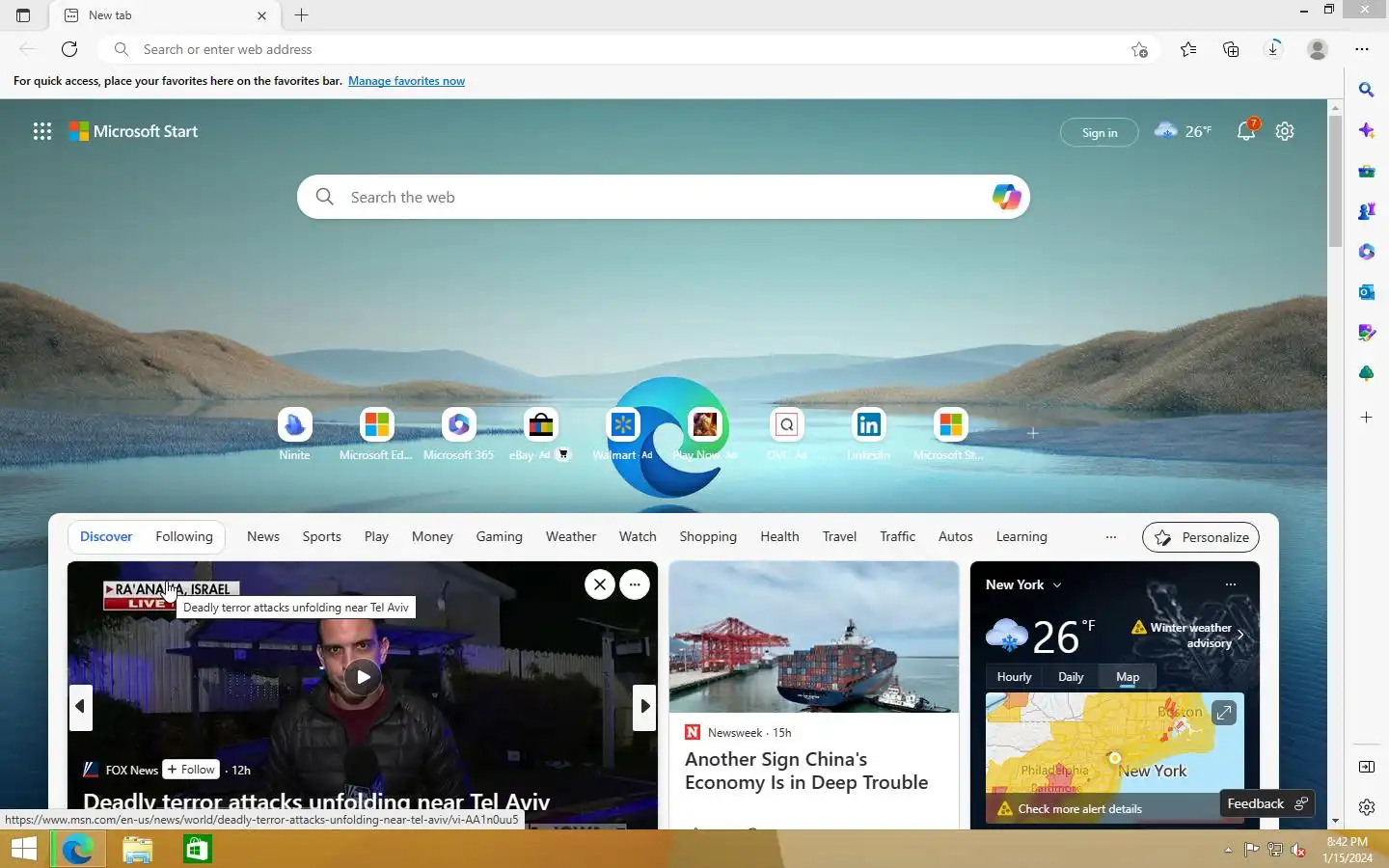Click Check more alert details

1079,809
